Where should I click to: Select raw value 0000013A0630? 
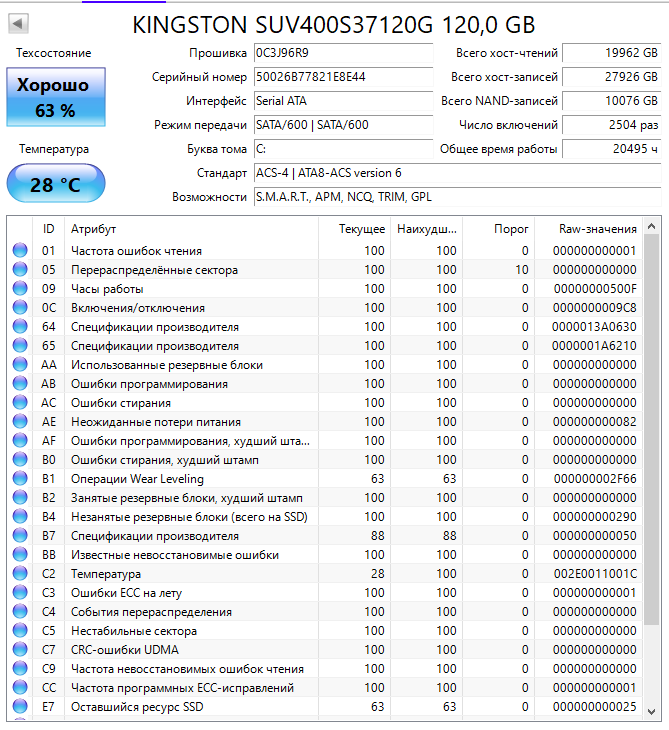tap(594, 327)
